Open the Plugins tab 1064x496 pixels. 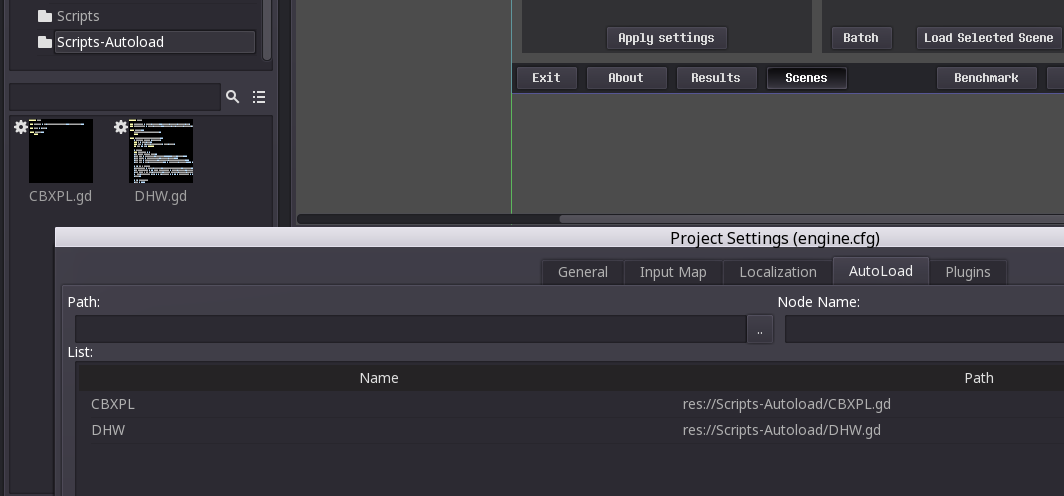pos(968,272)
